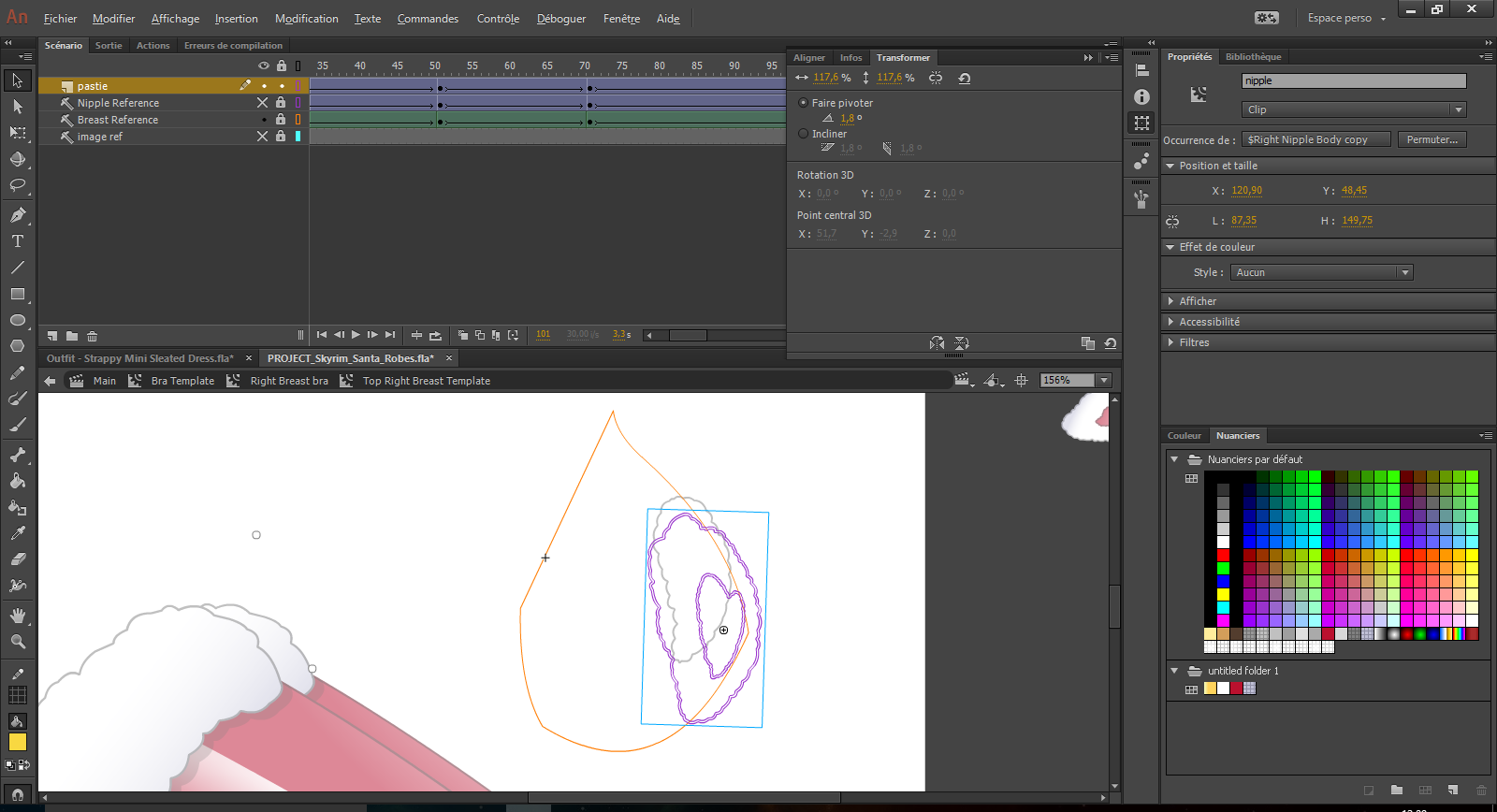
Task: Select the Eraser tool
Action: pyautogui.click(x=17, y=559)
